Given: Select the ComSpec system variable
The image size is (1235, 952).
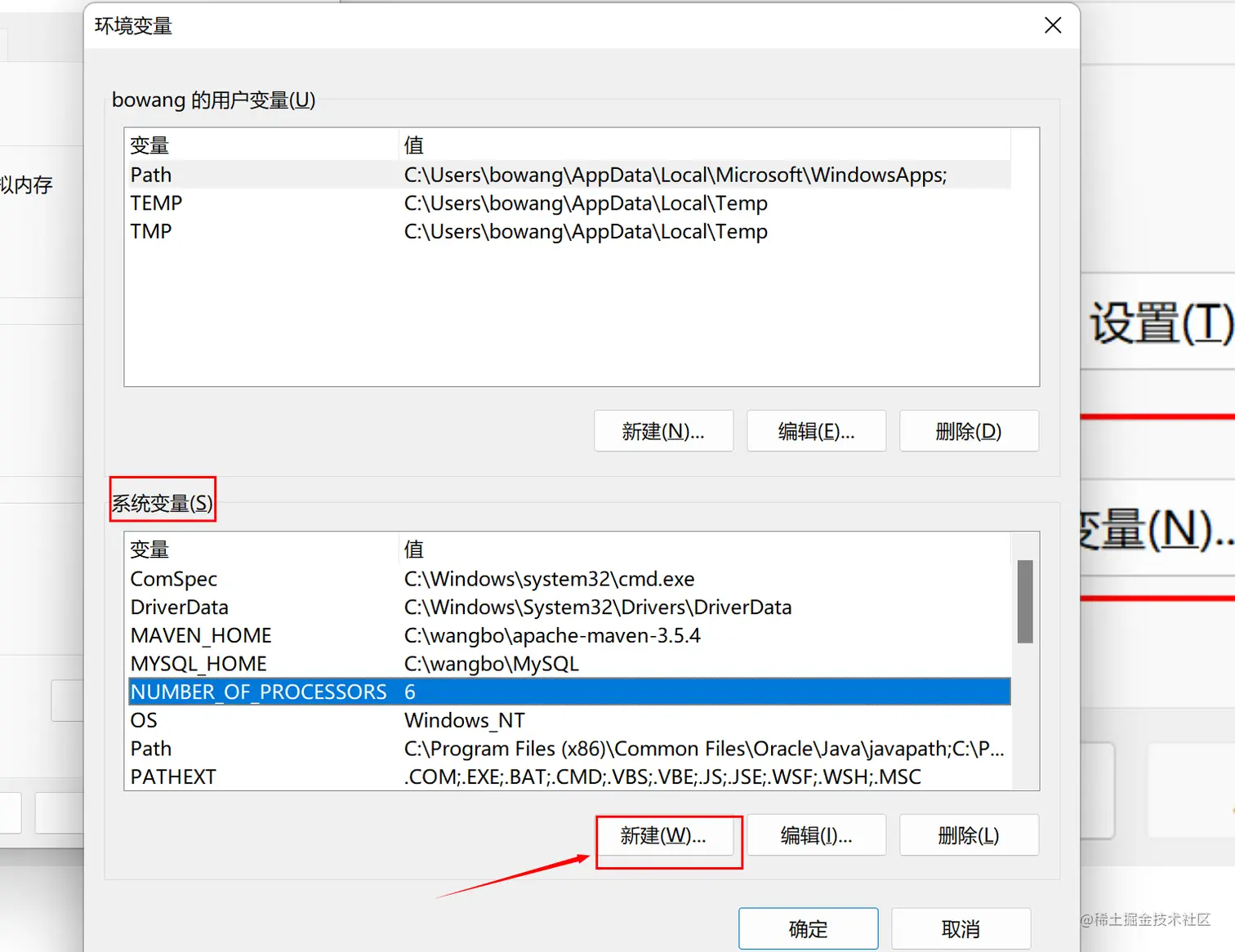Looking at the screenshot, I should point(569,579).
